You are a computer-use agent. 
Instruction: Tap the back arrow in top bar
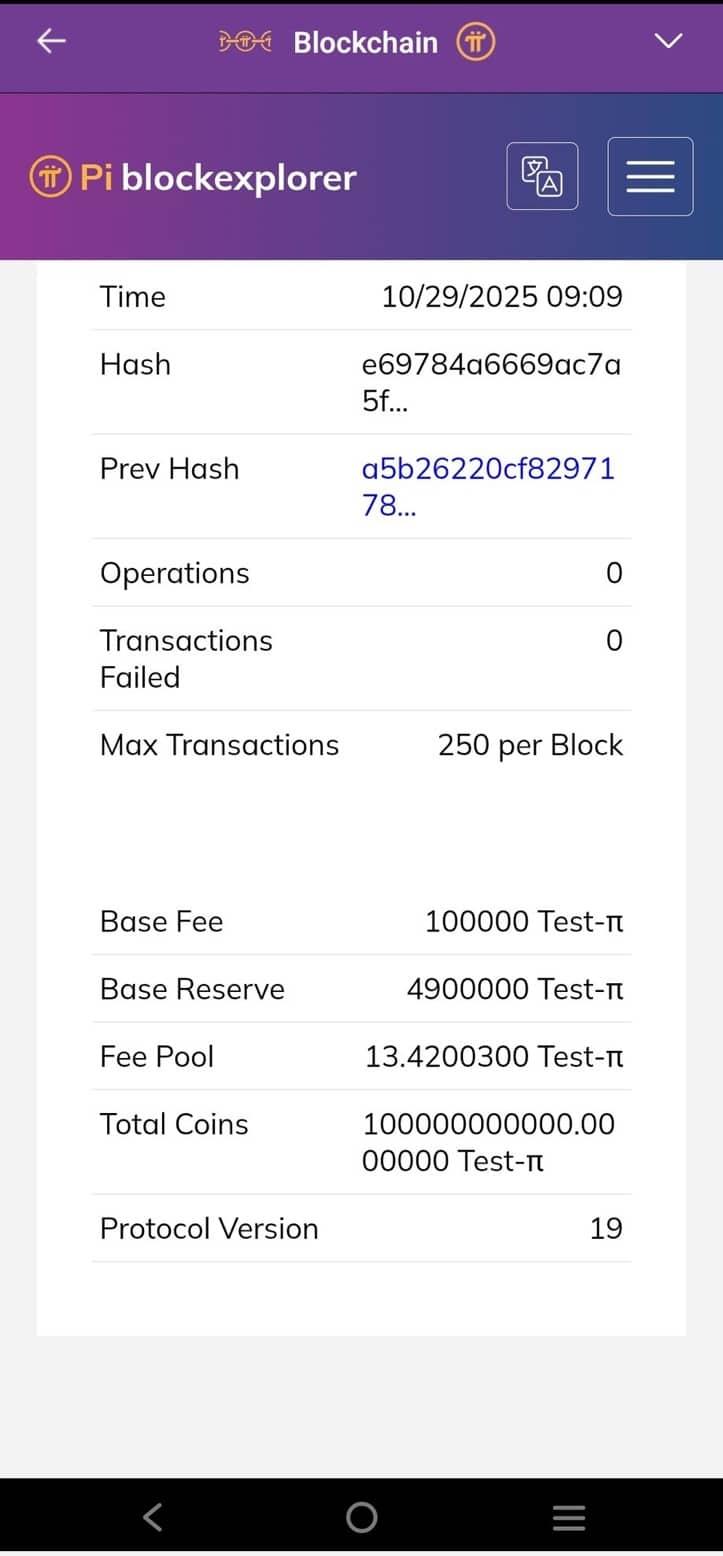51,41
